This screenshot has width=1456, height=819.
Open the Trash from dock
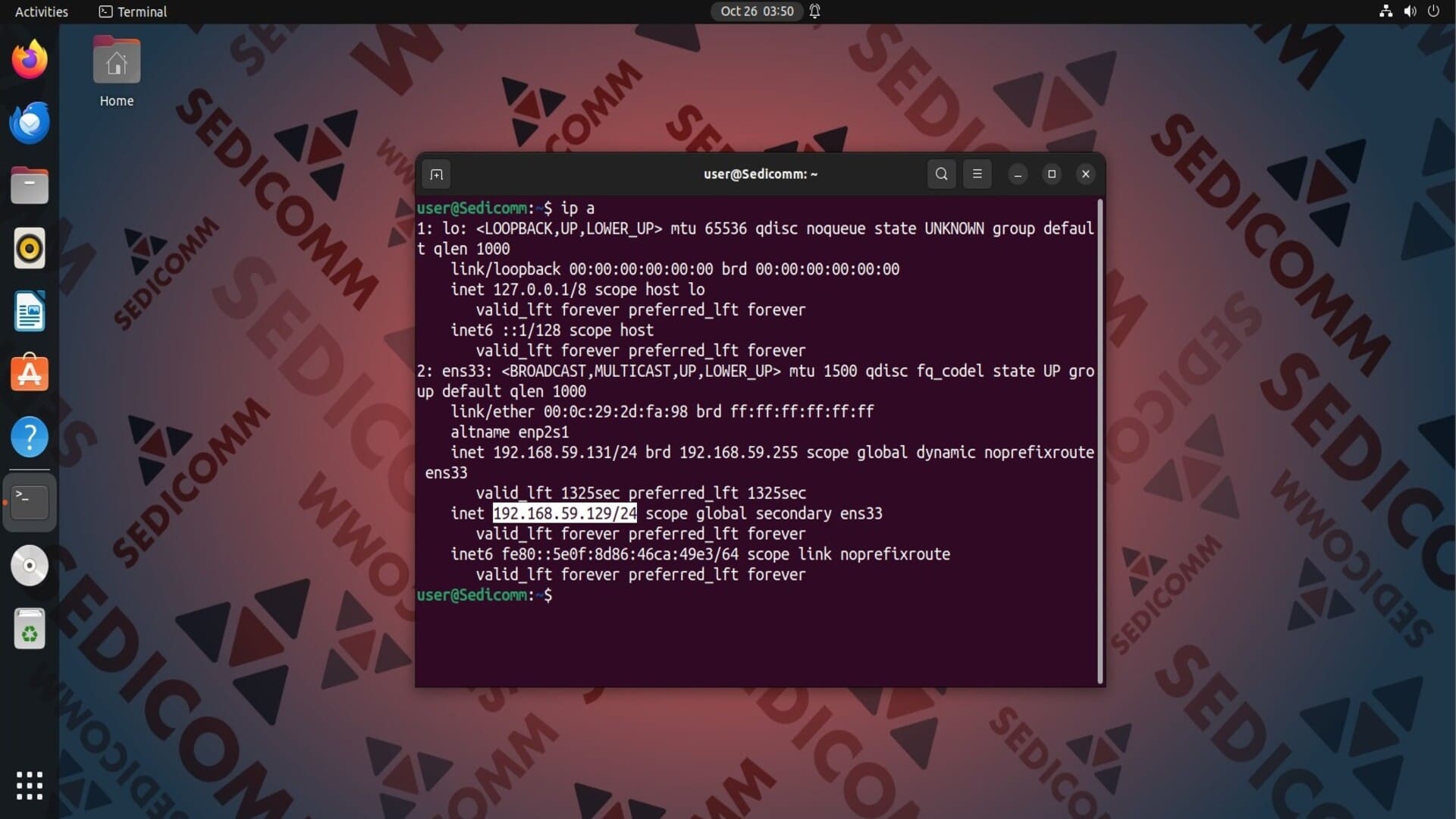30,629
